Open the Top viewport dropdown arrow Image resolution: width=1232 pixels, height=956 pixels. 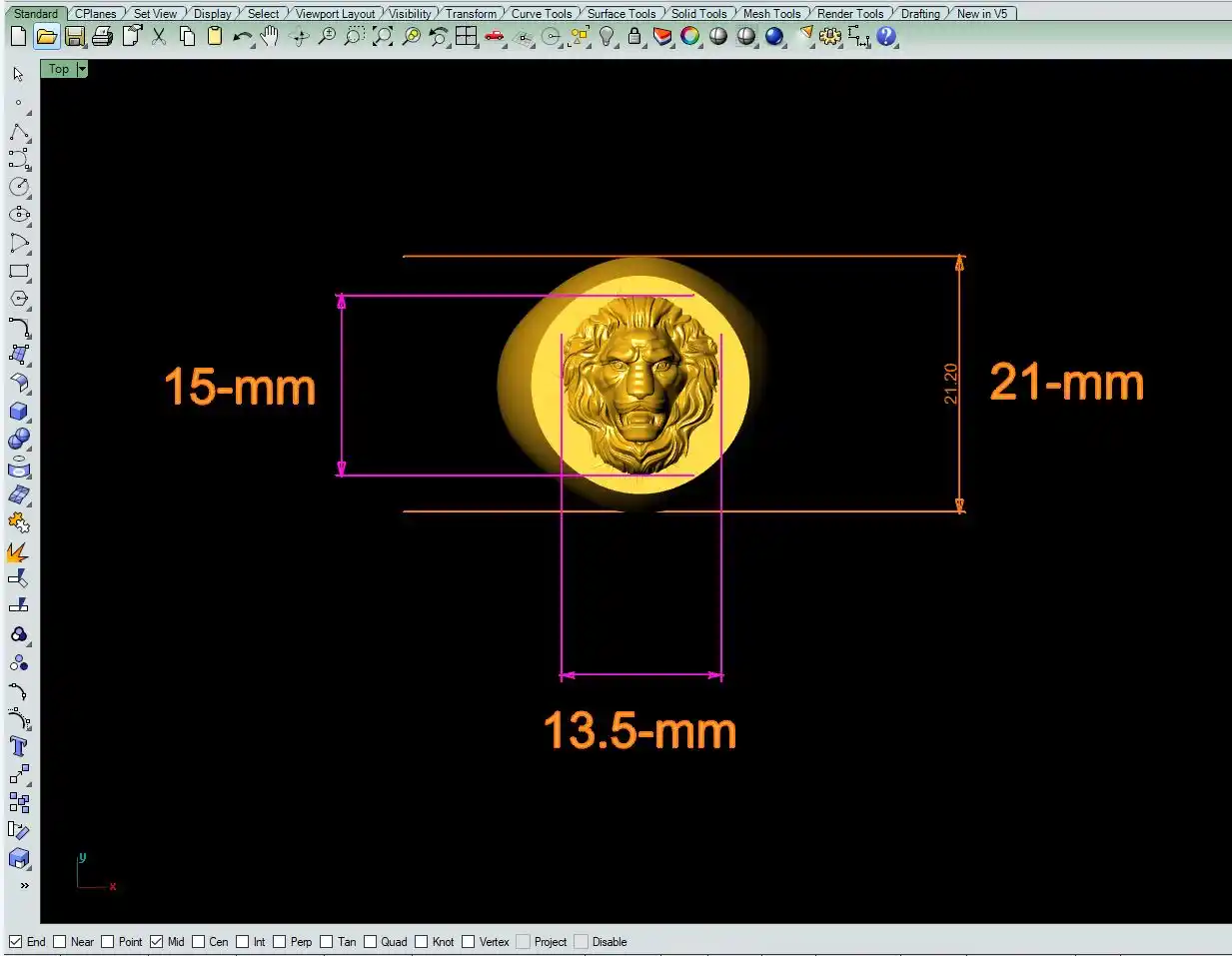[x=82, y=69]
